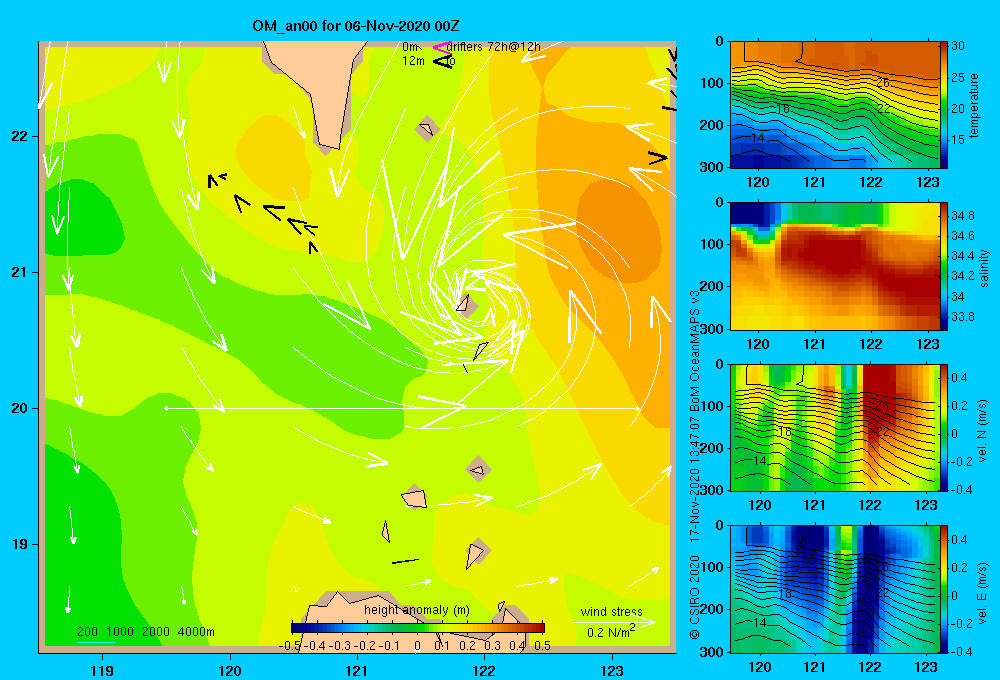Click the "height anomaly (m)" label

pos(417,610)
